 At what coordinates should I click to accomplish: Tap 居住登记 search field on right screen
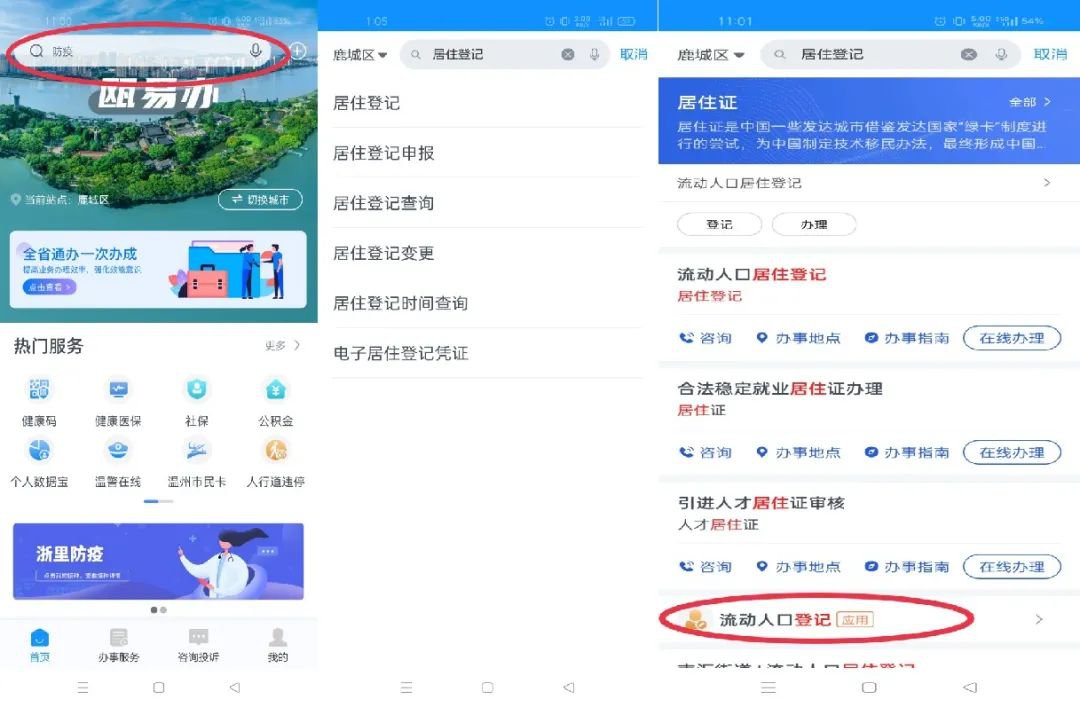[x=889, y=54]
